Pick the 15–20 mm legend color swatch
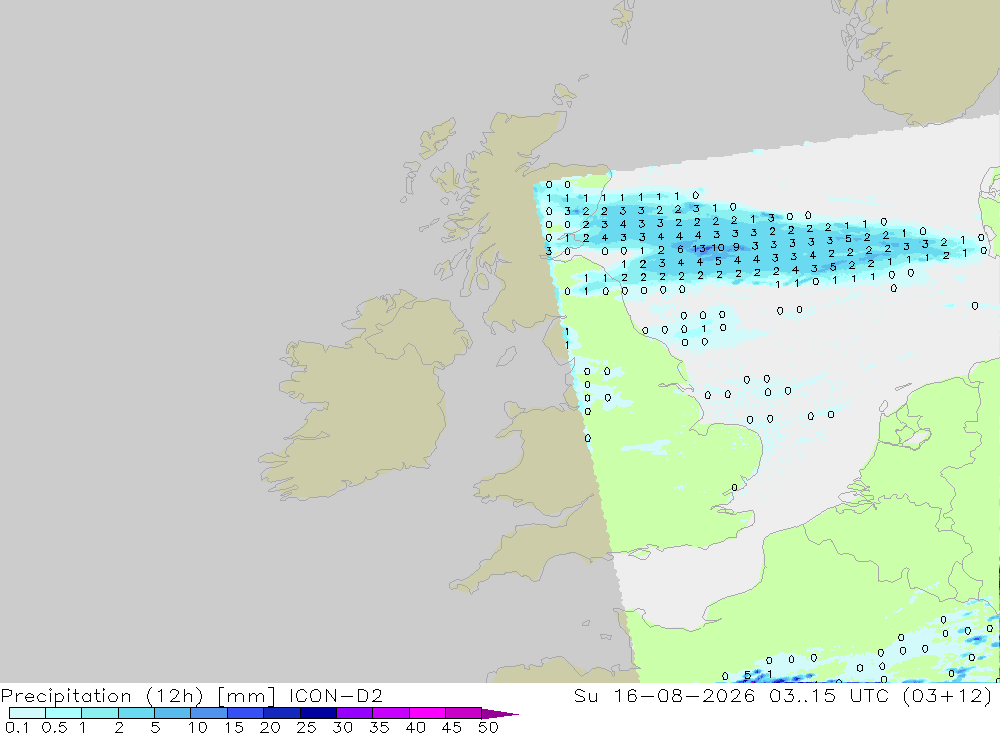The width and height of the screenshot is (1000, 733). coord(246,713)
